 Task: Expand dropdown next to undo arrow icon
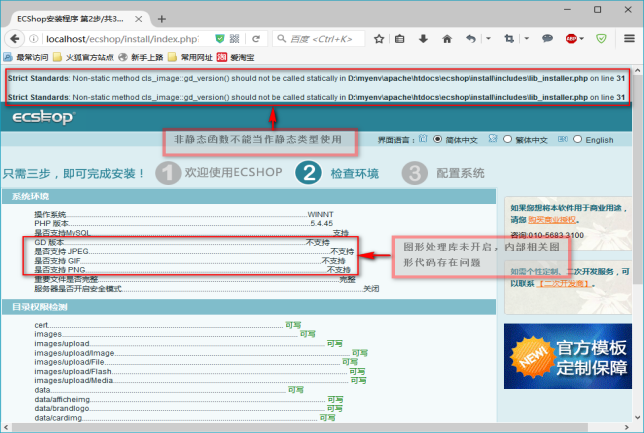click(x=488, y=39)
